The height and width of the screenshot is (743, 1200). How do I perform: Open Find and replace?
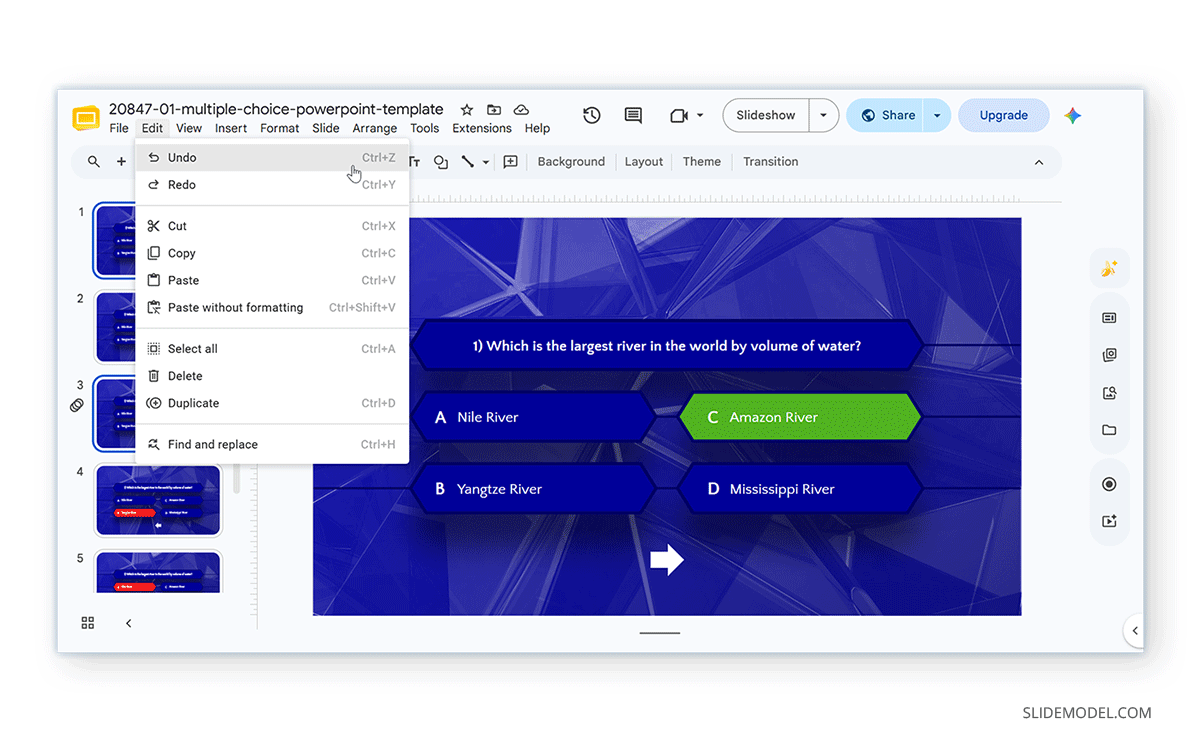pyautogui.click(x=272, y=444)
